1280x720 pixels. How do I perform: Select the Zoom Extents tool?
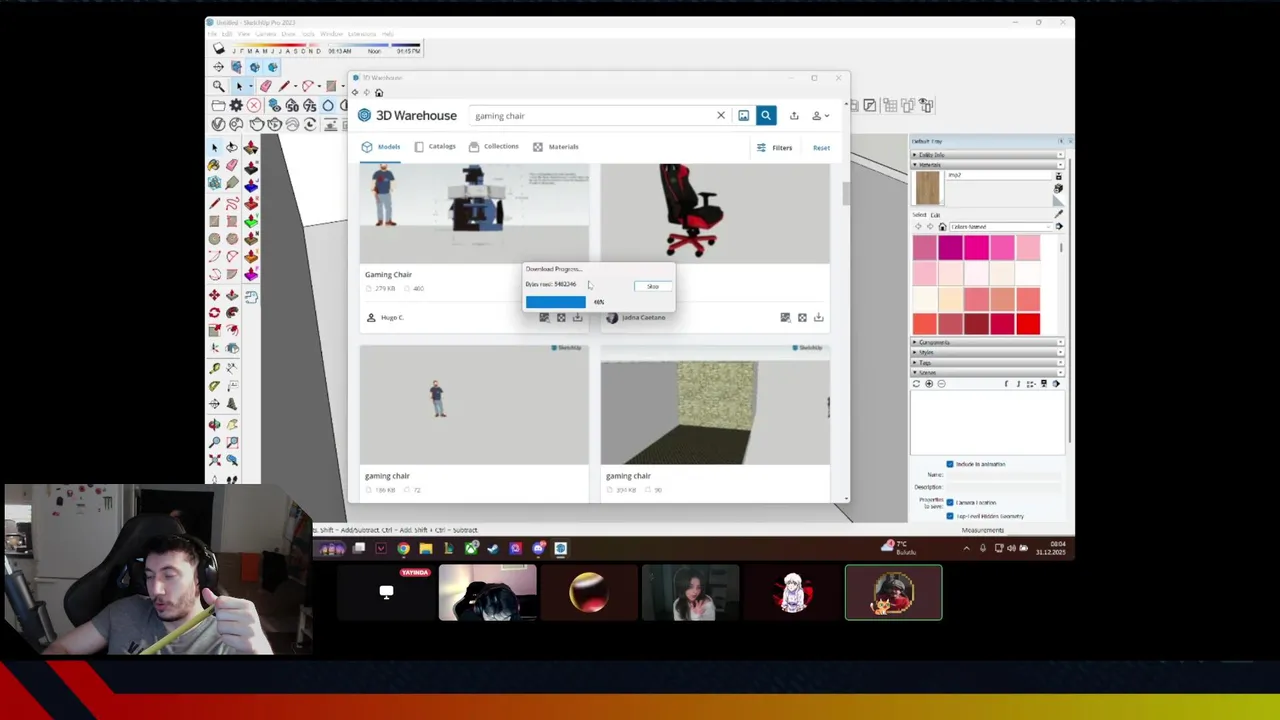tap(214, 460)
